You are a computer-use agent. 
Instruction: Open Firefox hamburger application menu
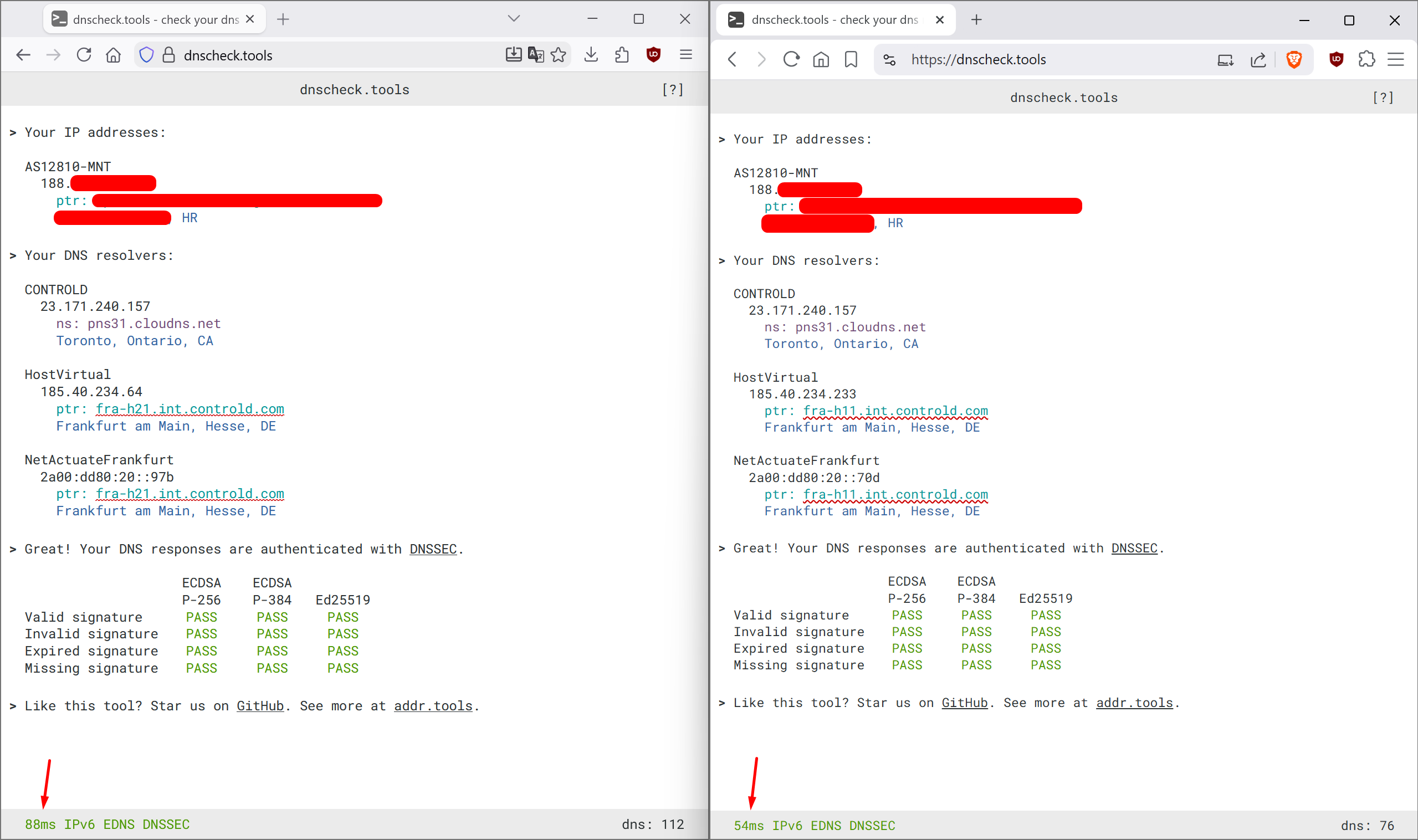pyautogui.click(x=686, y=54)
